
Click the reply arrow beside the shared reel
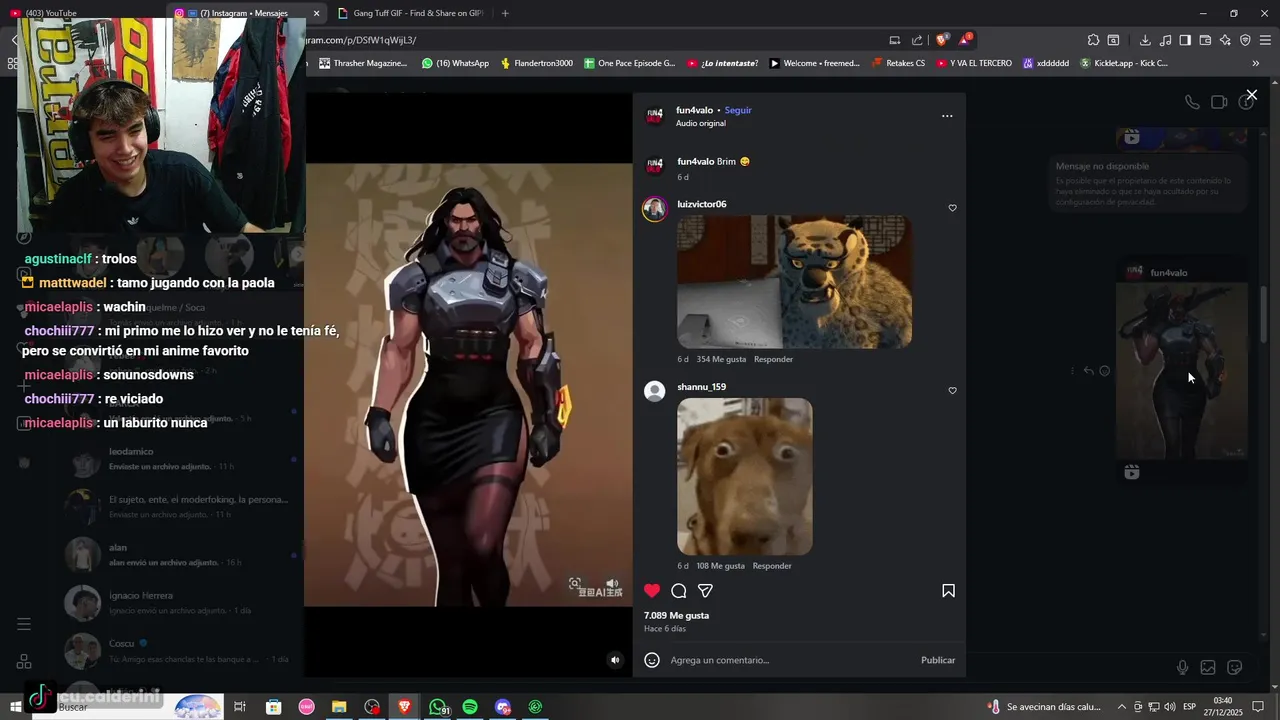(x=1089, y=371)
